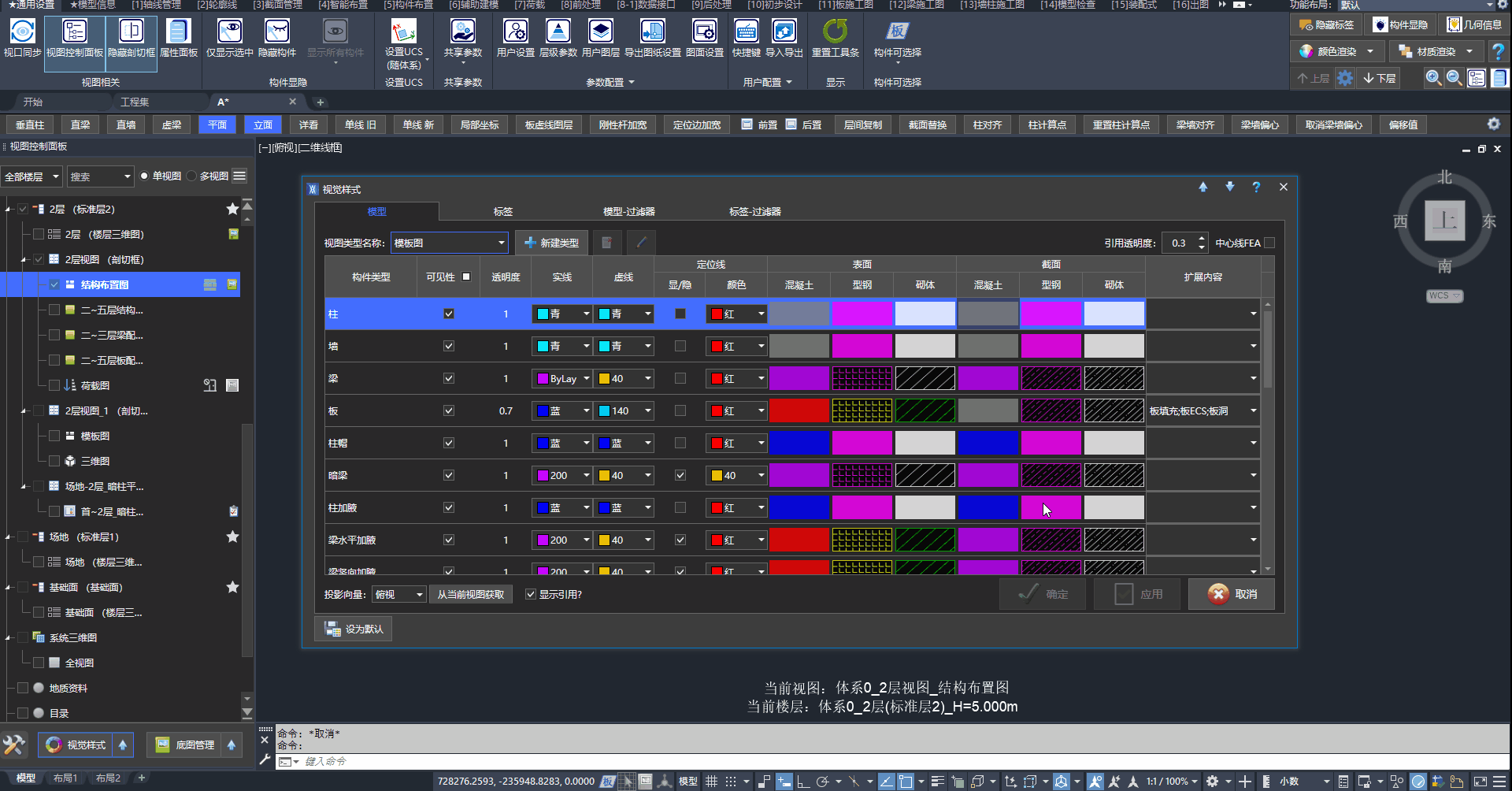Open 图面设置 icon

(705, 38)
